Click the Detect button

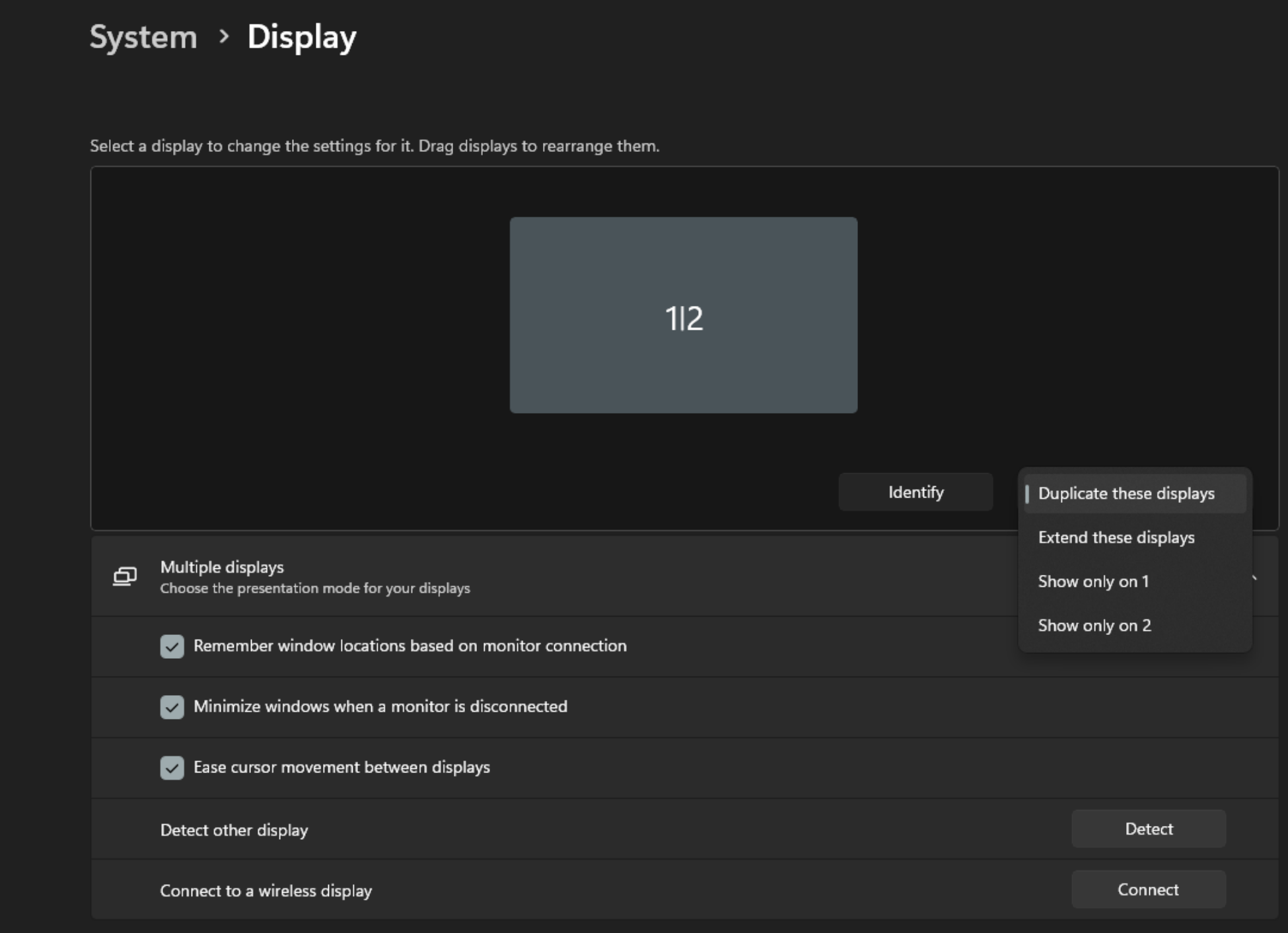[x=1148, y=829]
